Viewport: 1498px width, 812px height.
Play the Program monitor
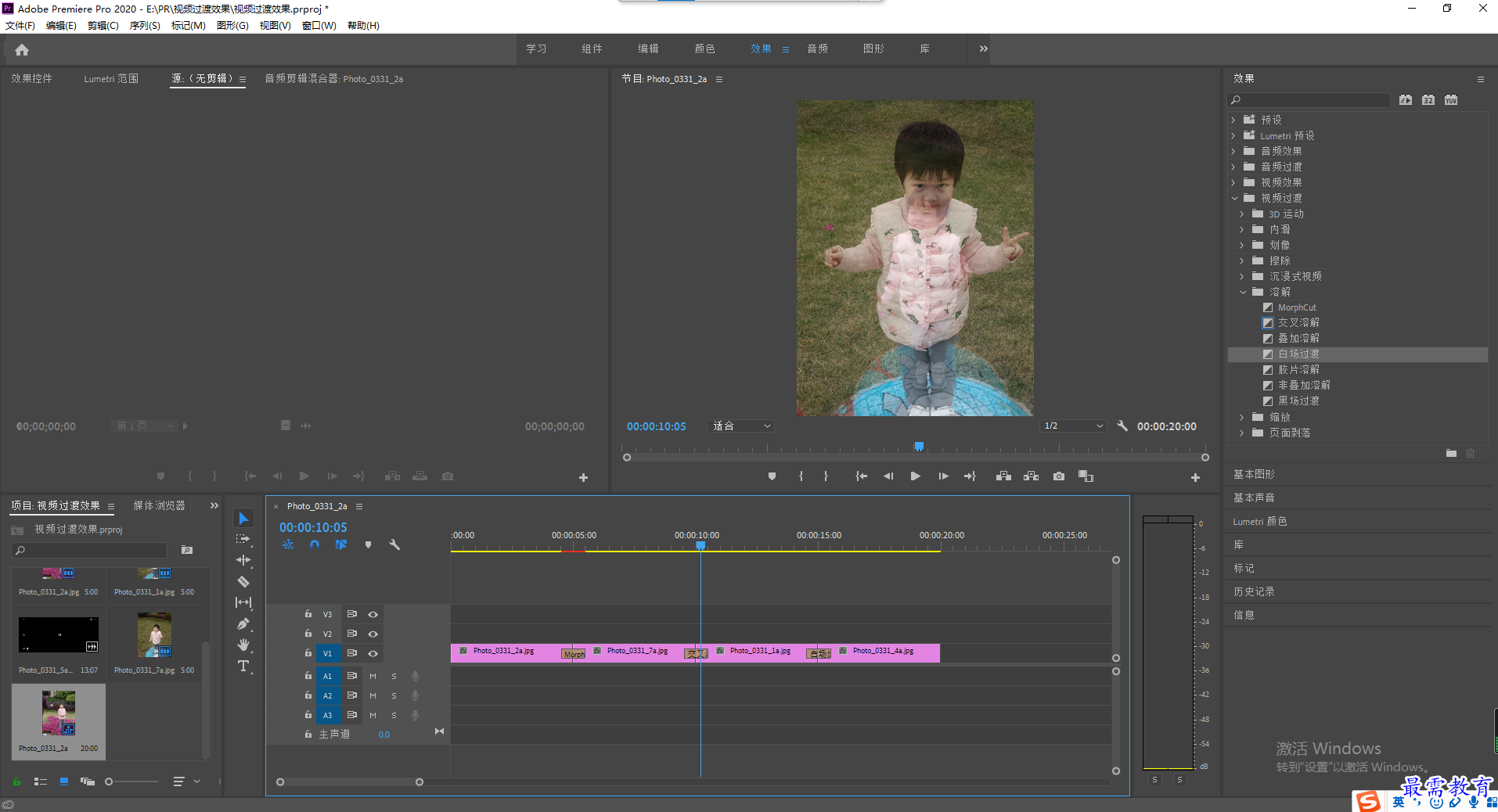915,476
